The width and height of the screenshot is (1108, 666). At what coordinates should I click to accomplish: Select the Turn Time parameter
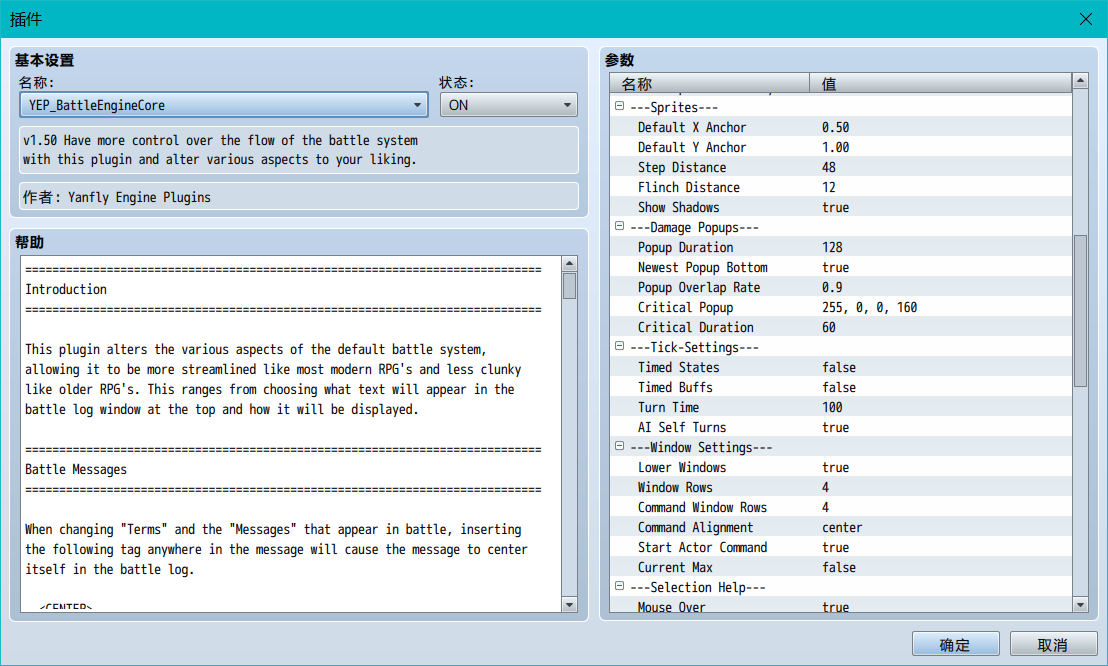pyautogui.click(x=841, y=407)
